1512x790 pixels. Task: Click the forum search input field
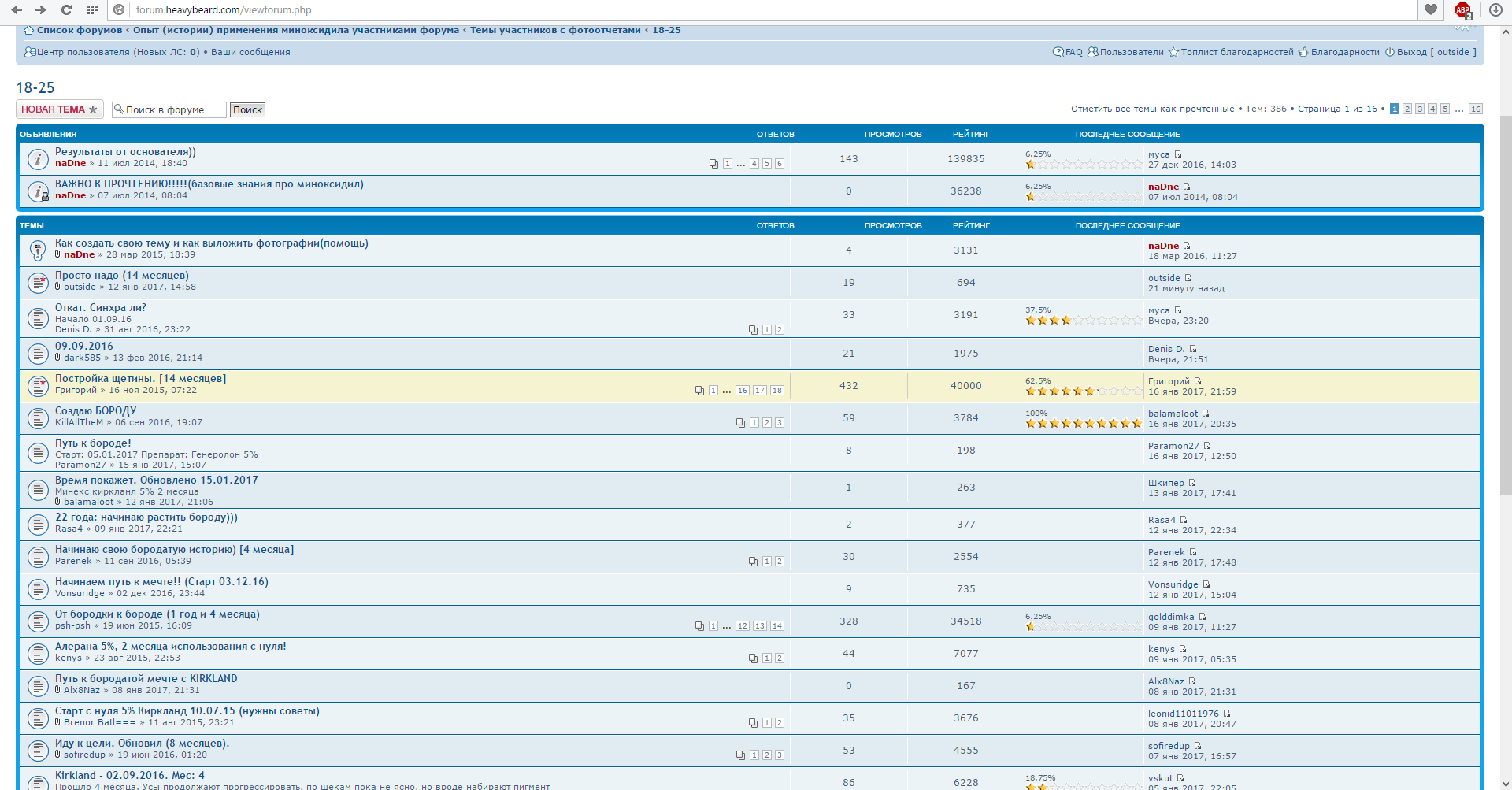click(169, 110)
